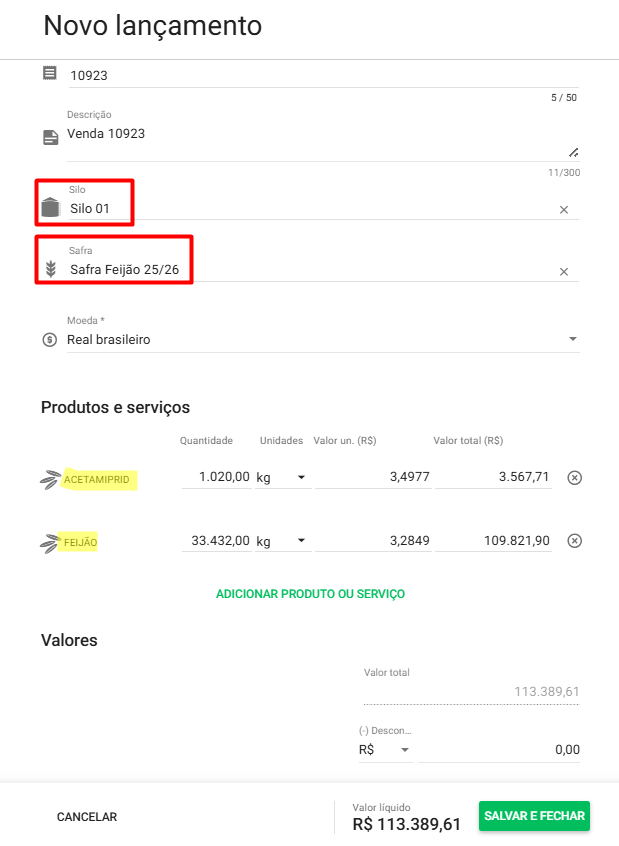Open unit dropdown for ACETAMIPRID row
Image resolution: width=619 pixels, height=846 pixels.
point(300,478)
